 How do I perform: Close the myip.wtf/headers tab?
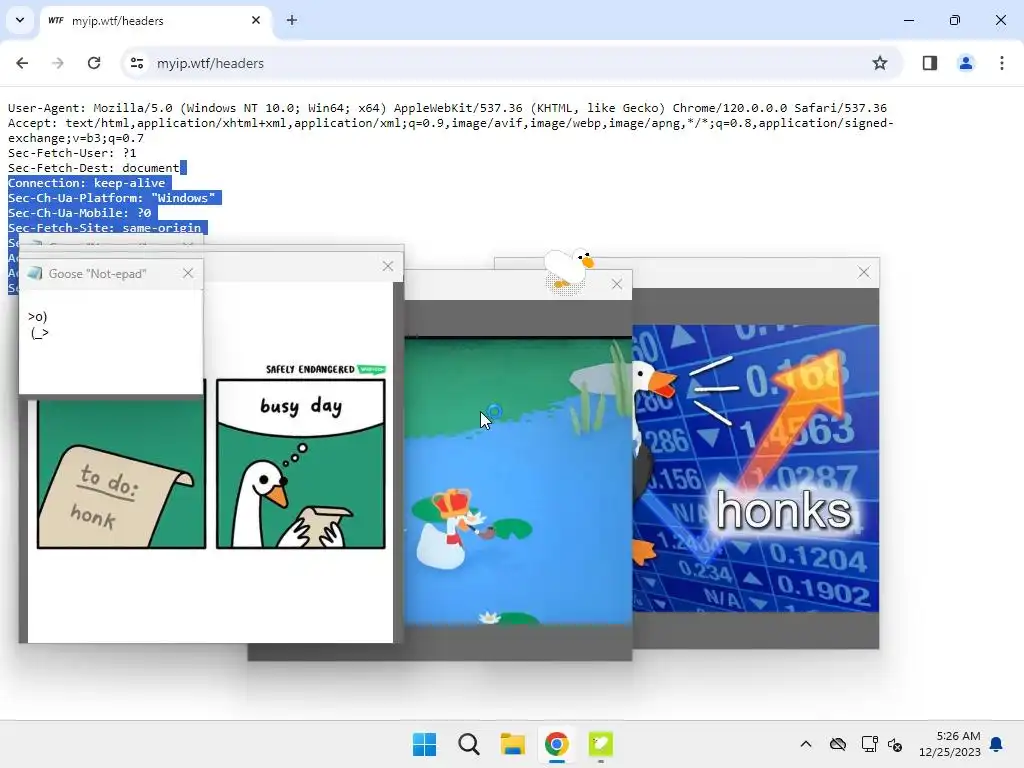pos(256,20)
